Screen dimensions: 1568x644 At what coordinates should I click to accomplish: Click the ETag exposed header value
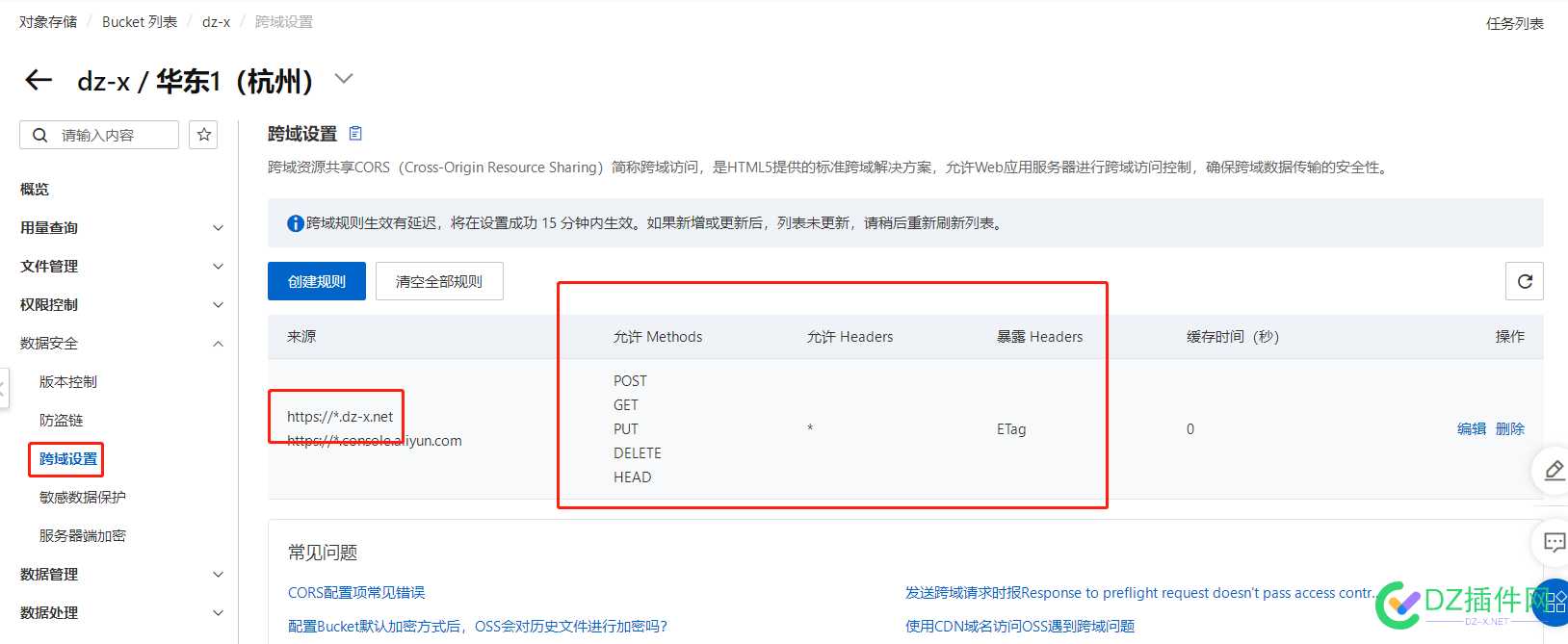pyautogui.click(x=1011, y=428)
